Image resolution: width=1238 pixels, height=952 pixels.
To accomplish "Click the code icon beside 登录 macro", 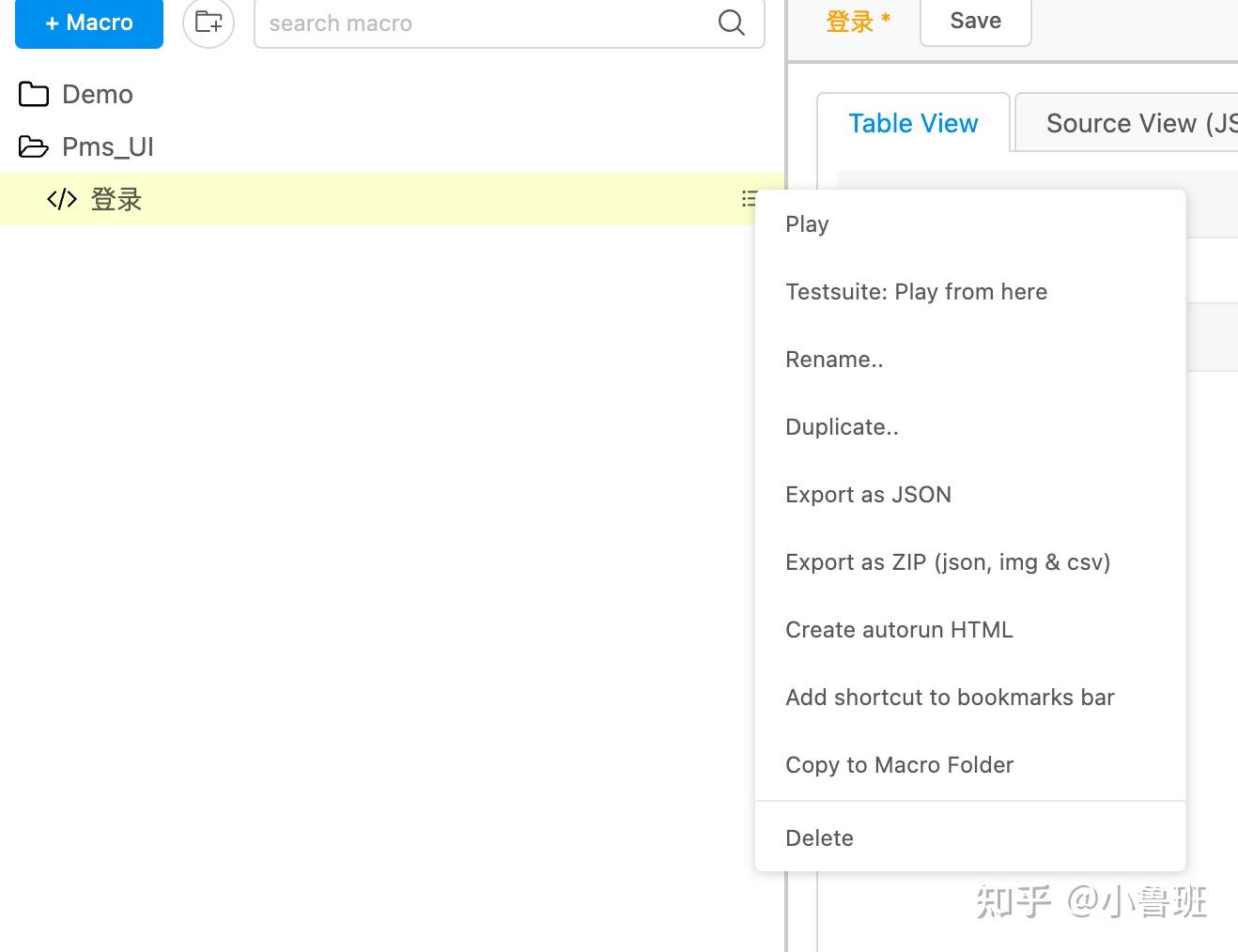I will [x=62, y=199].
